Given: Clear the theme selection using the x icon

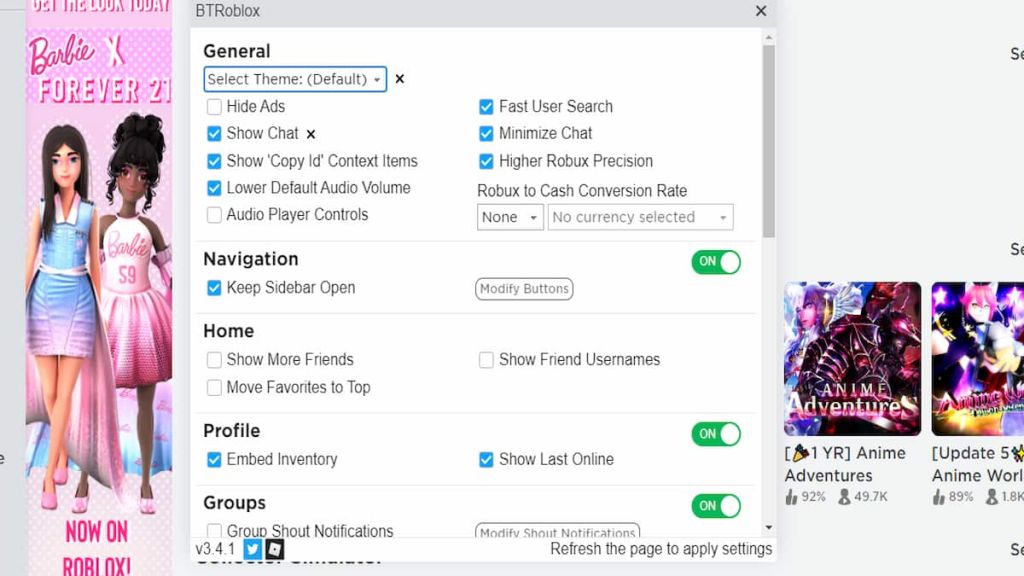Looking at the screenshot, I should [x=399, y=78].
